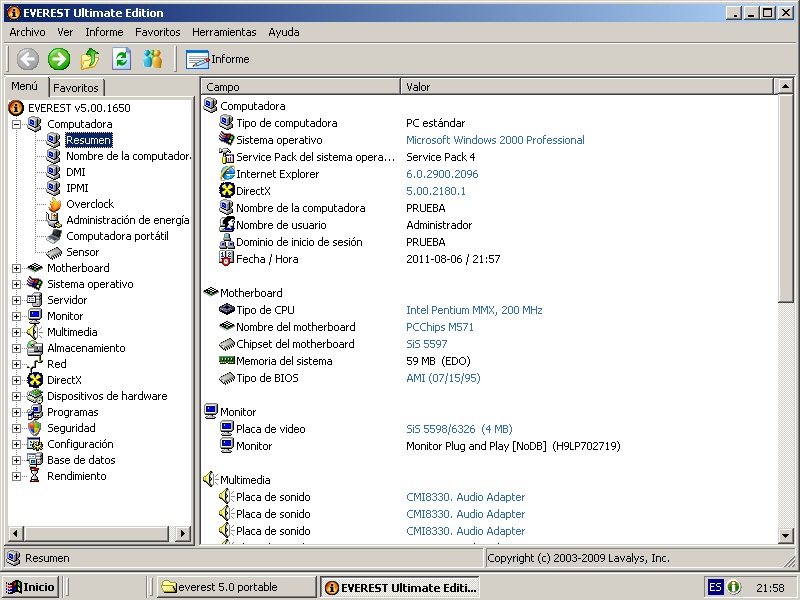
Task: Click the Valor column header
Action: (587, 87)
